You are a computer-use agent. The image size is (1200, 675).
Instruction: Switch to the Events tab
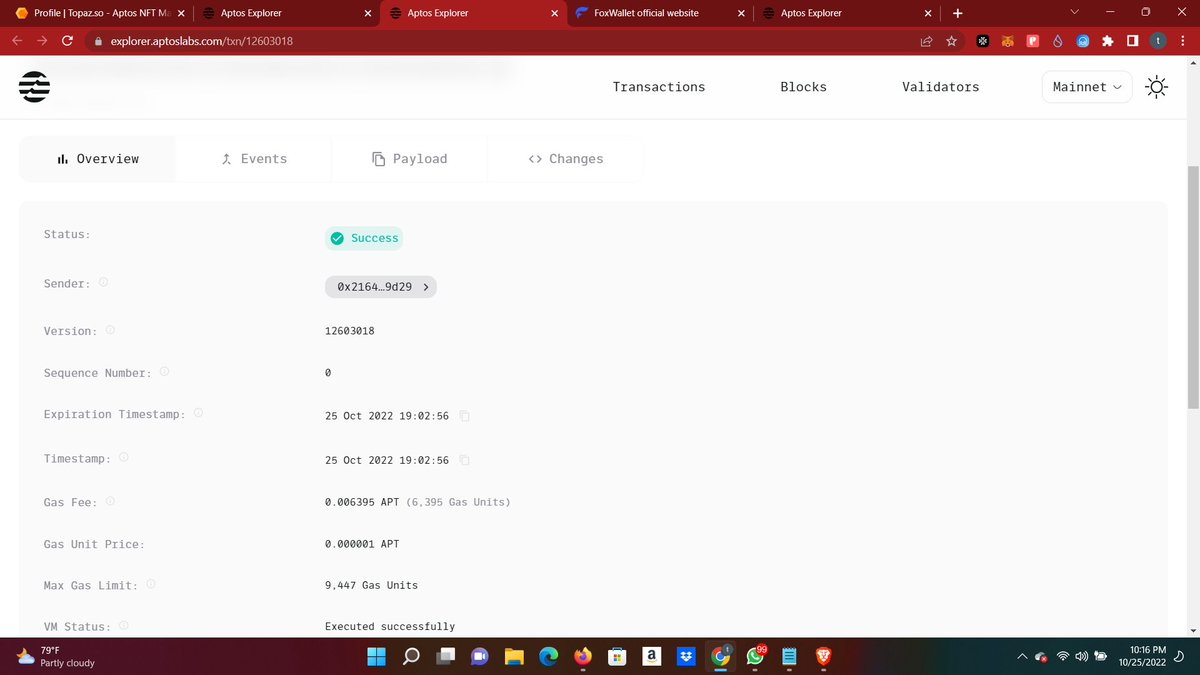pos(254,159)
